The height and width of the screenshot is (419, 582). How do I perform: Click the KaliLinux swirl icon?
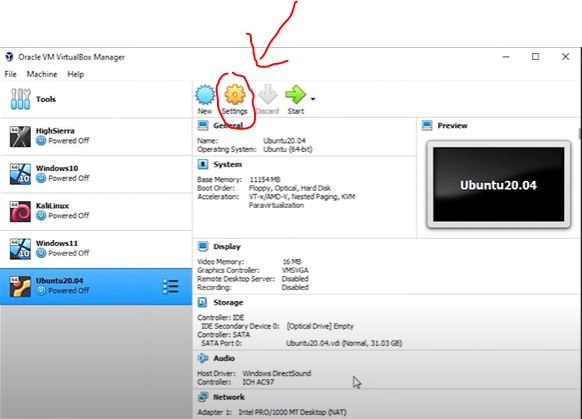coord(20,212)
